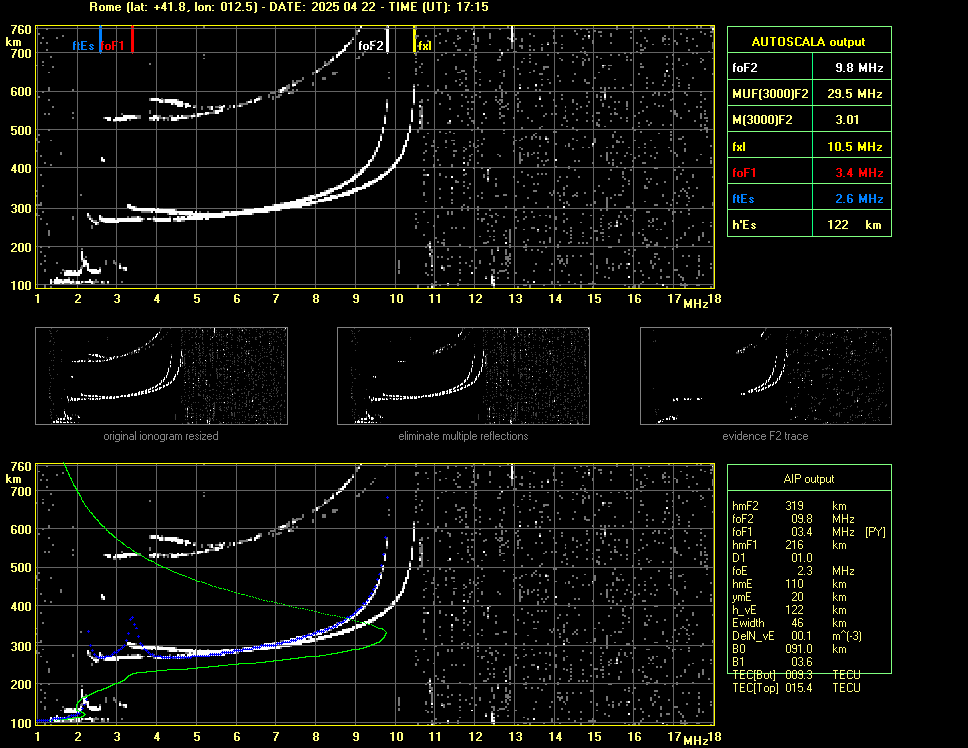Select the white foF2 marker on the top ionogram
Viewport: 968px width, 748px height.
tap(388, 40)
